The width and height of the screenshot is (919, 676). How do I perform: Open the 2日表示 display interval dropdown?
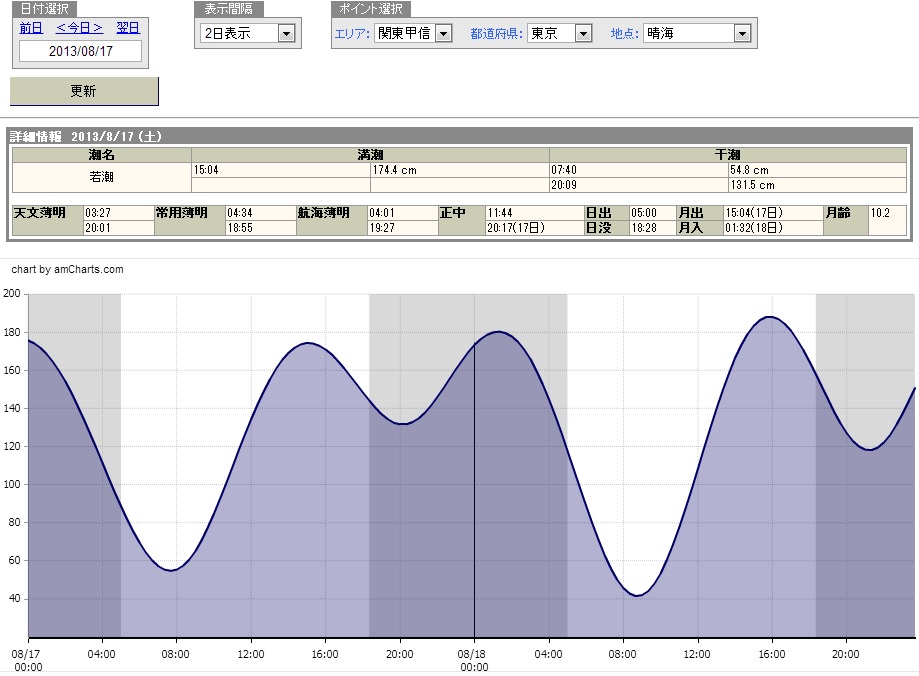tap(247, 33)
